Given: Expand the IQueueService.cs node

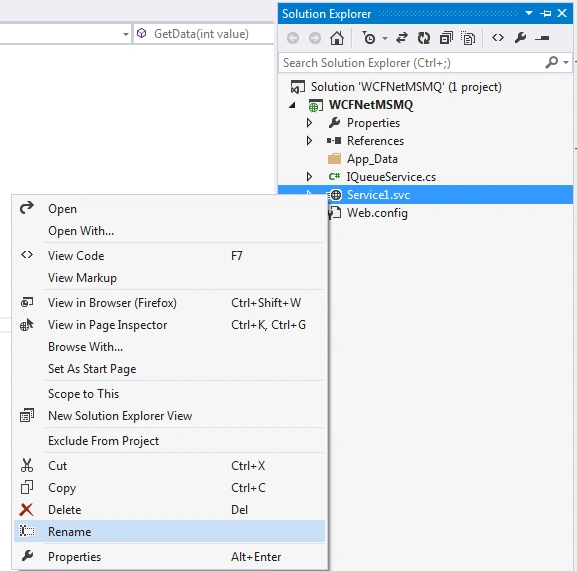Looking at the screenshot, I should tap(309, 177).
